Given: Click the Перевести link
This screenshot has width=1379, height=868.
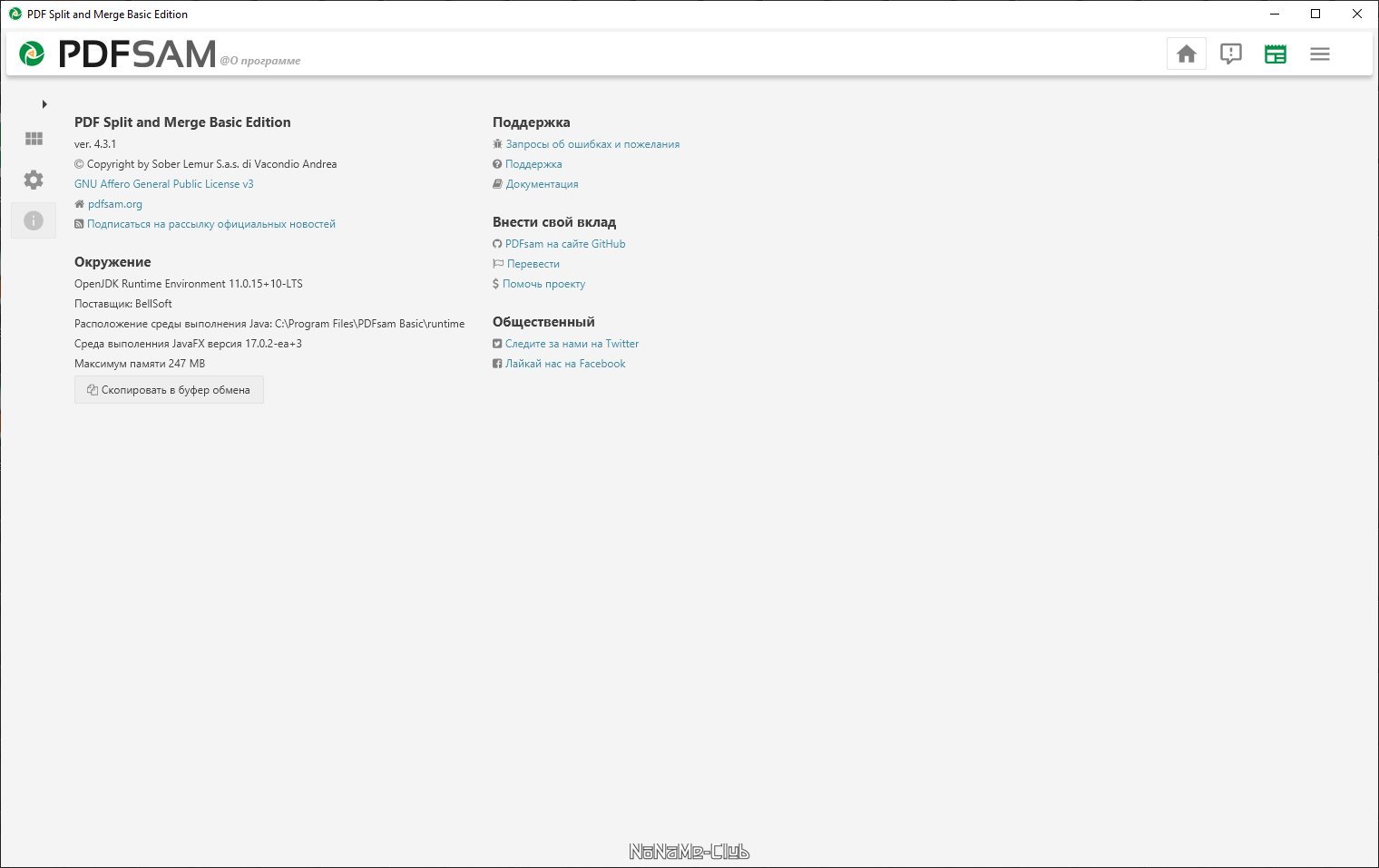Looking at the screenshot, I should pos(533,264).
